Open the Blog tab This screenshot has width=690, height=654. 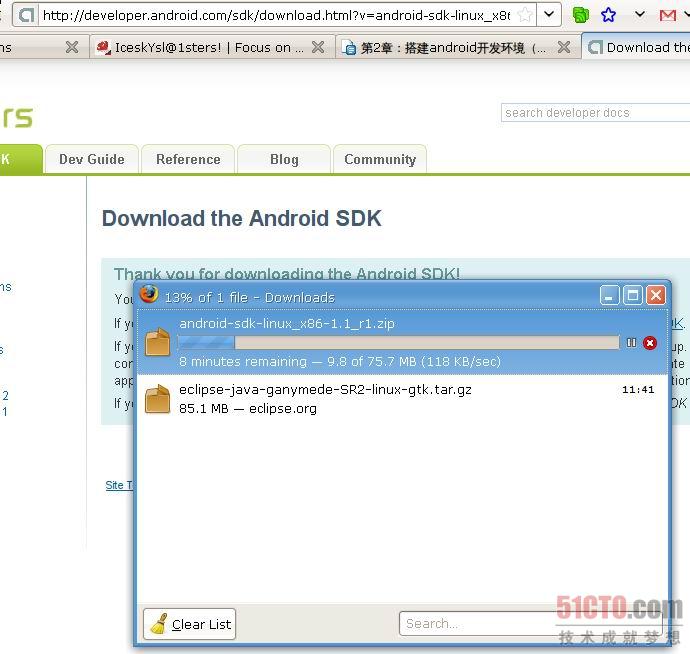point(284,159)
